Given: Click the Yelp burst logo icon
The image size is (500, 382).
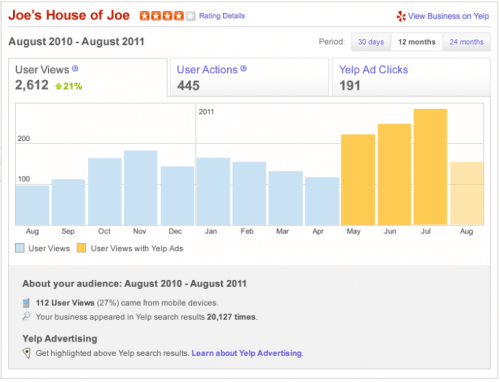Looking at the screenshot, I should 401,16.
